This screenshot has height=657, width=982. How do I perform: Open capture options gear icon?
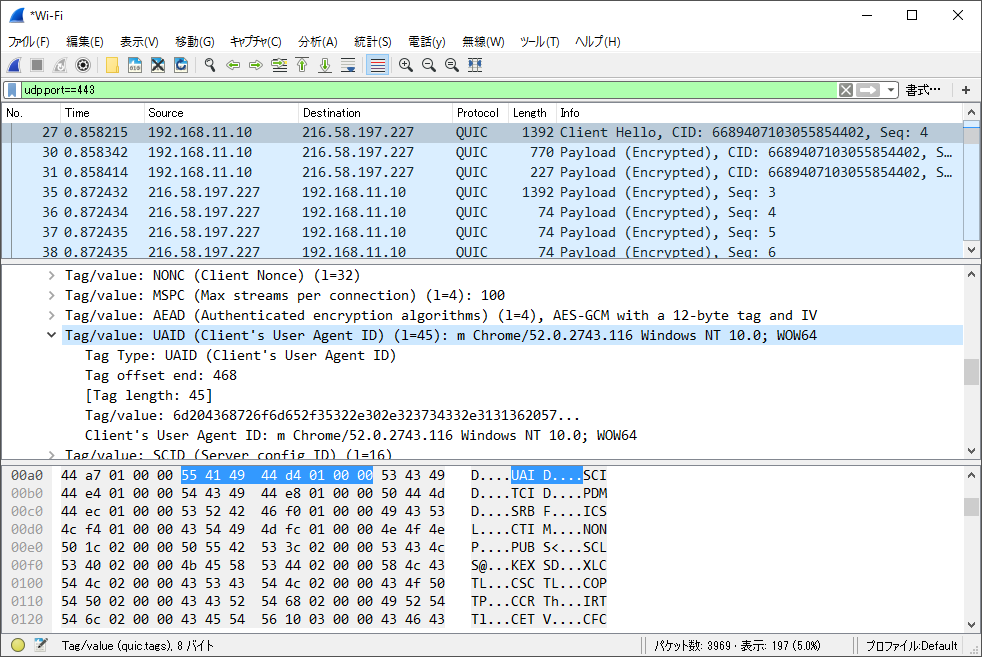tap(83, 65)
